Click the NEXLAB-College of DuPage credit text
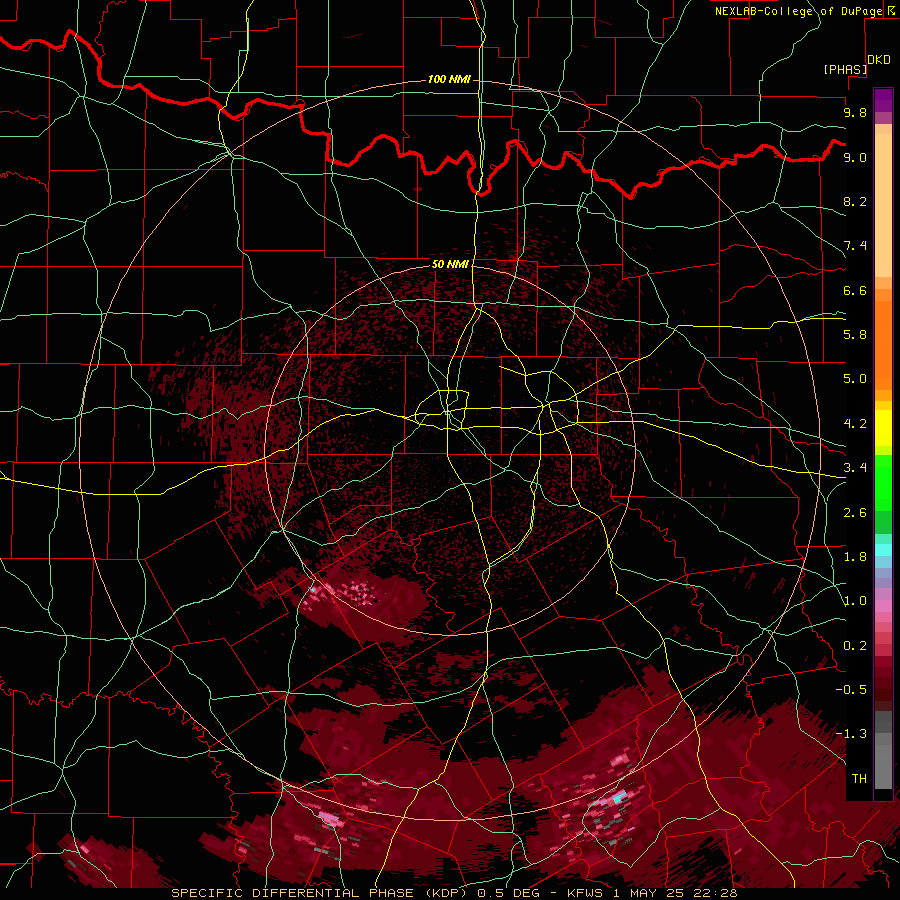Viewport: 900px width, 900px height. (x=798, y=11)
